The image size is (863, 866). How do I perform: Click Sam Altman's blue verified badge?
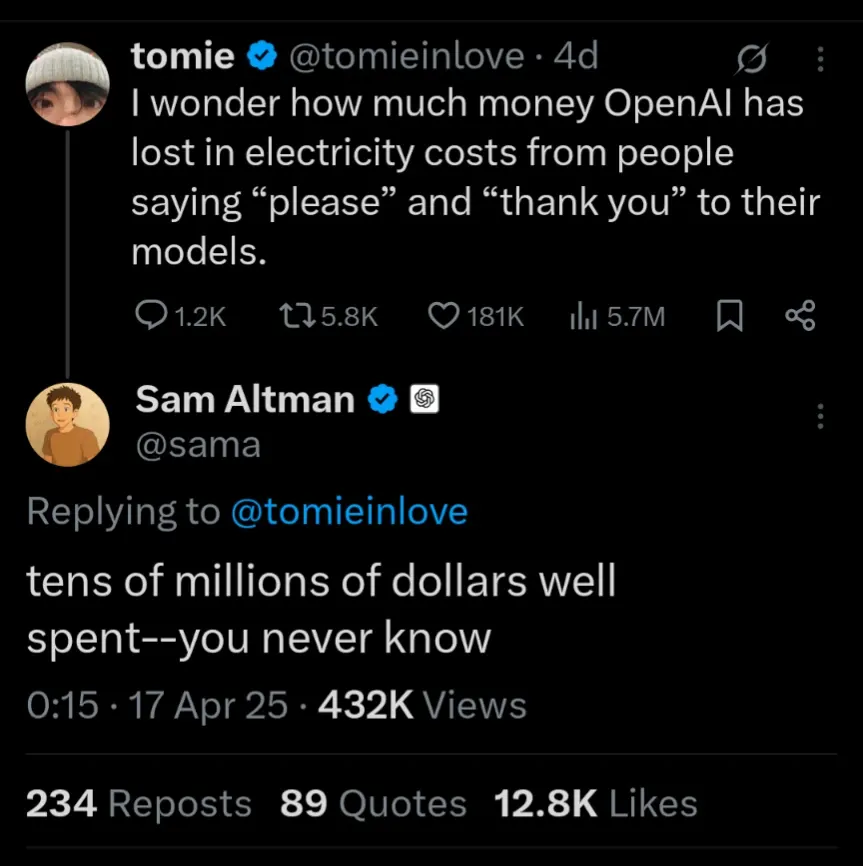pyautogui.click(x=383, y=400)
